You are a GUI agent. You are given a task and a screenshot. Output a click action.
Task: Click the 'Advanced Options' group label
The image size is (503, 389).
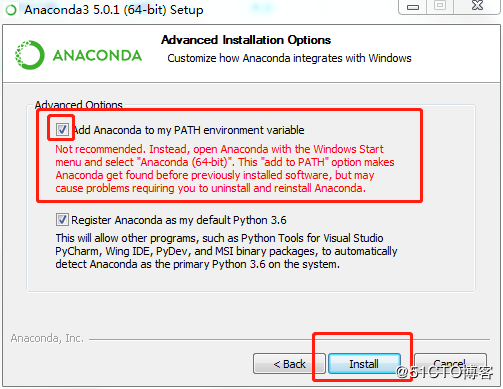tap(79, 105)
